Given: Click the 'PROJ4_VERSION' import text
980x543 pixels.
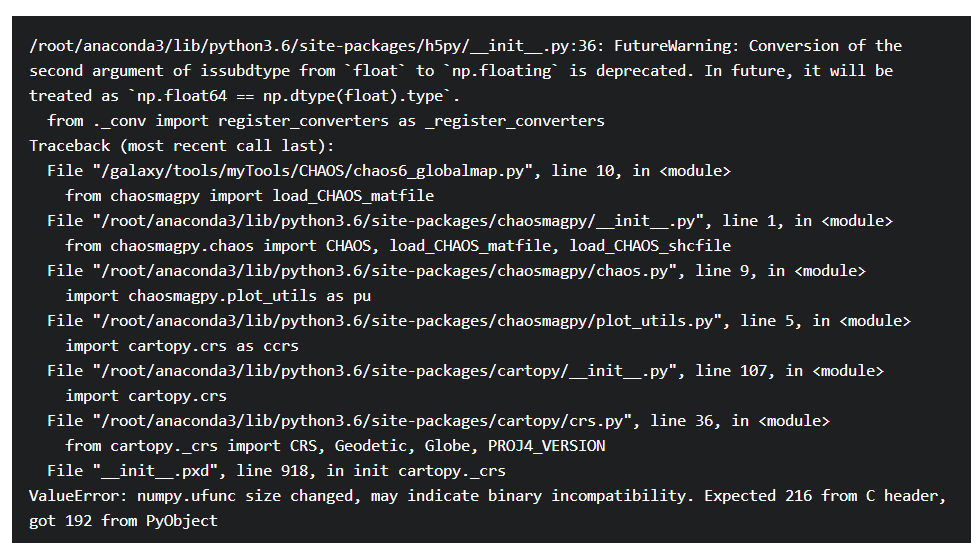Looking at the screenshot, I should 546,446.
